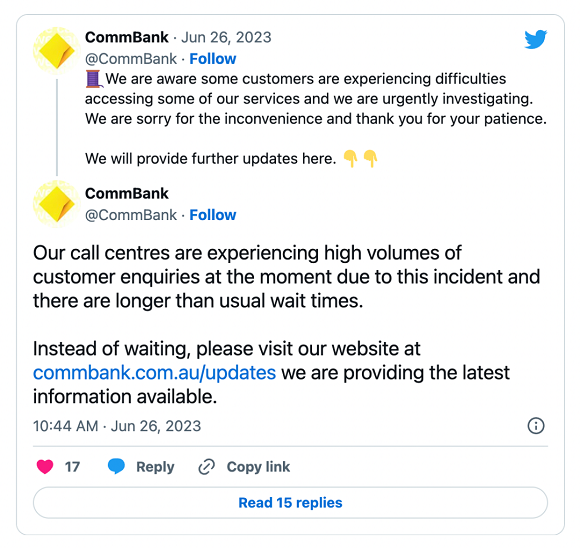The width and height of the screenshot is (580, 548).
Task: Follow CommBank from the first tweet
Action: (213, 59)
